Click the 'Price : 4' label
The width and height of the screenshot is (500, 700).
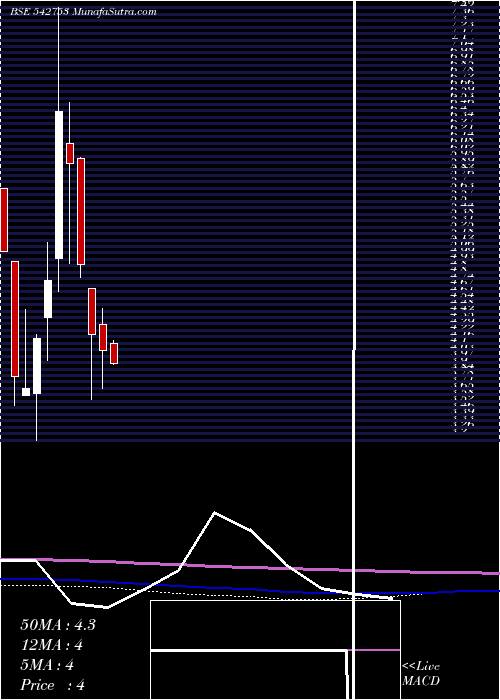pyautogui.click(x=52, y=685)
